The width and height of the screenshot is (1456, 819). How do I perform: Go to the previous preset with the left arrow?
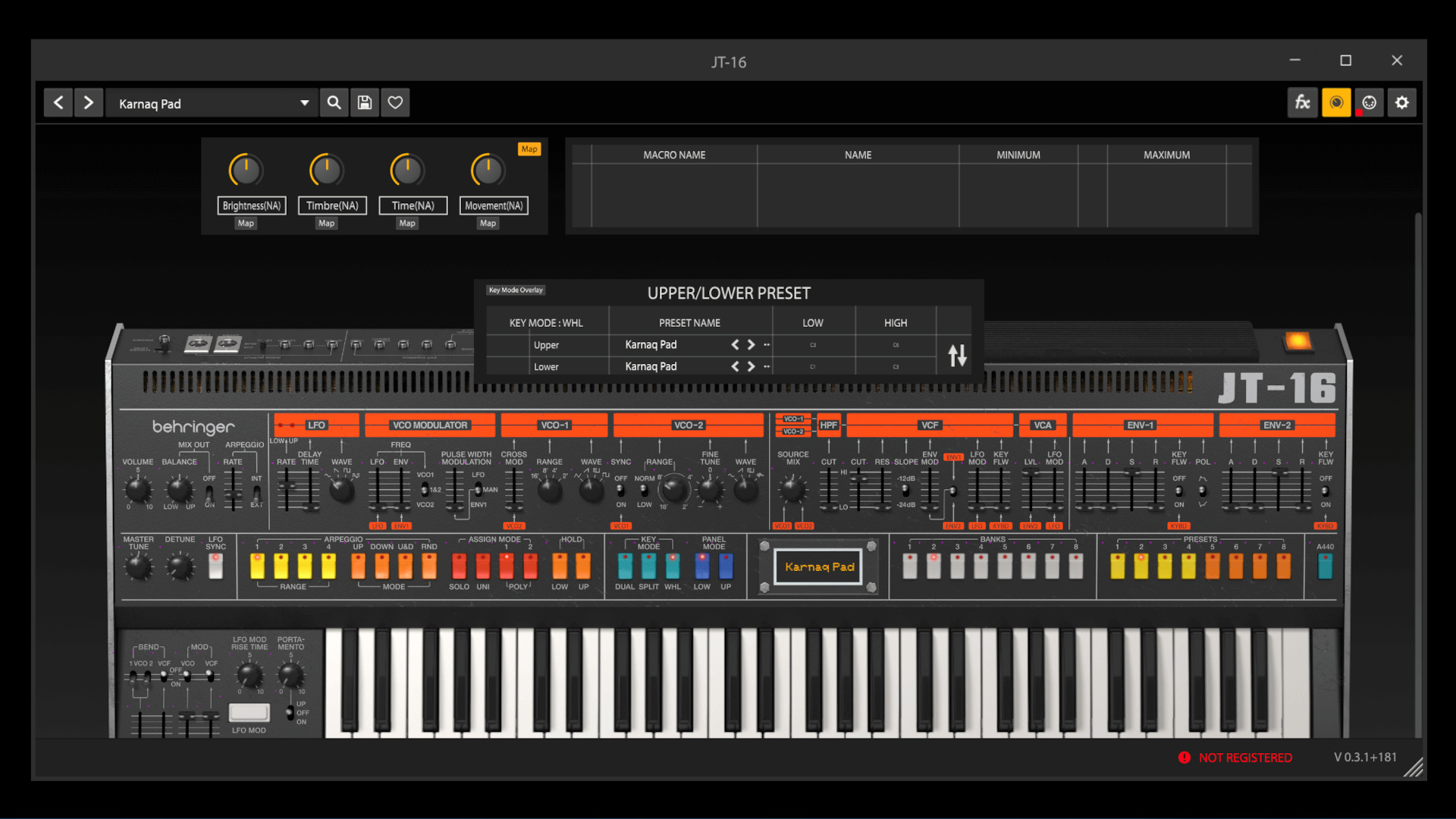click(58, 102)
